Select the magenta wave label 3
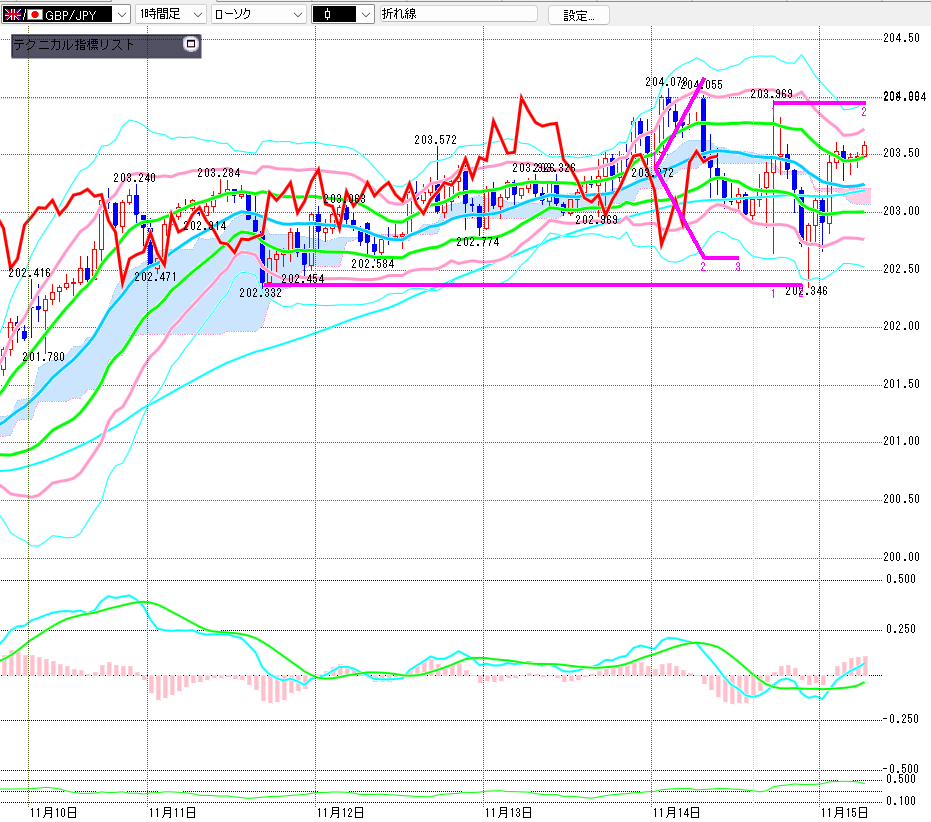The image size is (931, 822). coord(737,266)
